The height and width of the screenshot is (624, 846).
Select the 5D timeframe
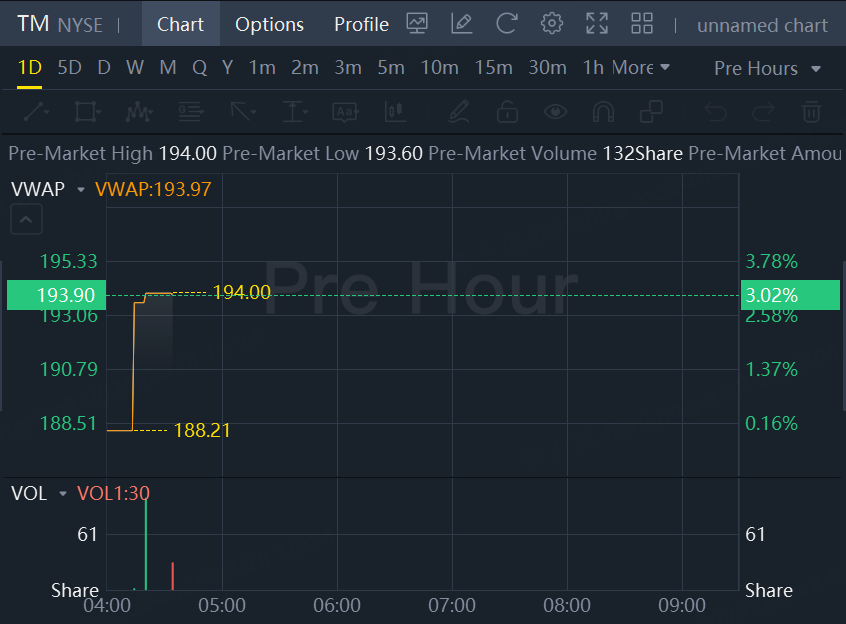pyautogui.click(x=70, y=68)
